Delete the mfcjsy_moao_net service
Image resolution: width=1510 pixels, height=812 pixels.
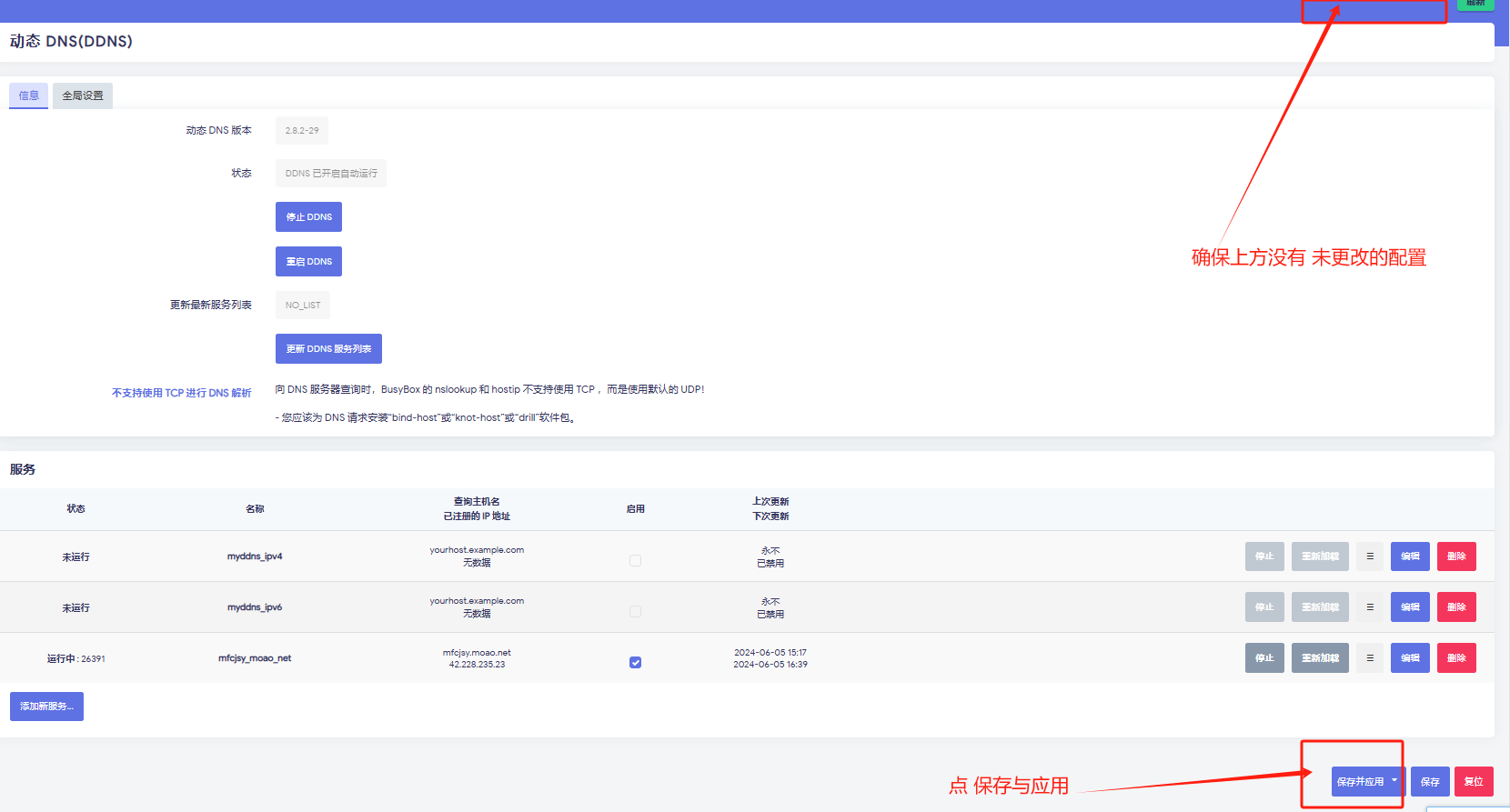1456,658
